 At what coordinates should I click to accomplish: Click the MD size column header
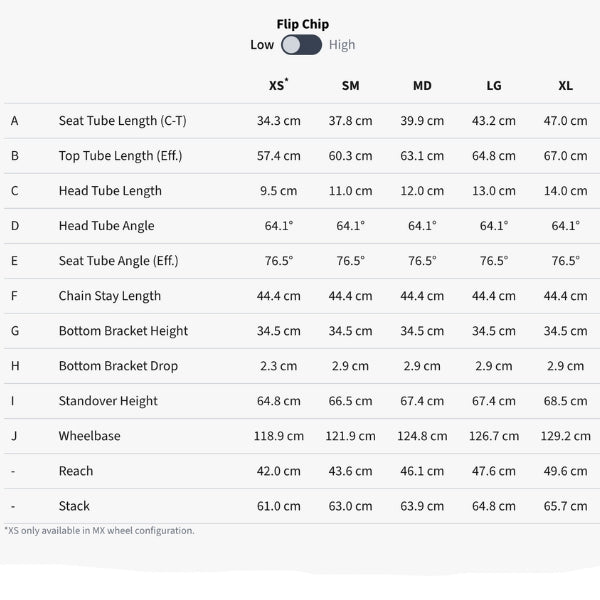coord(422,86)
